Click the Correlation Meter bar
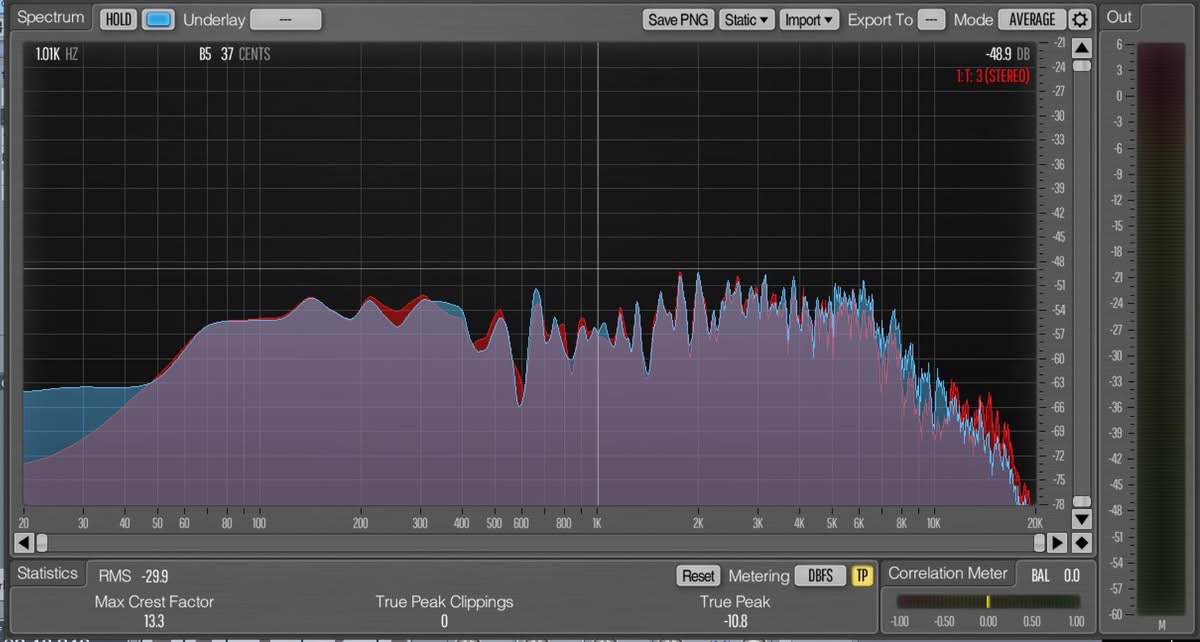The height and width of the screenshot is (642, 1200). point(988,602)
